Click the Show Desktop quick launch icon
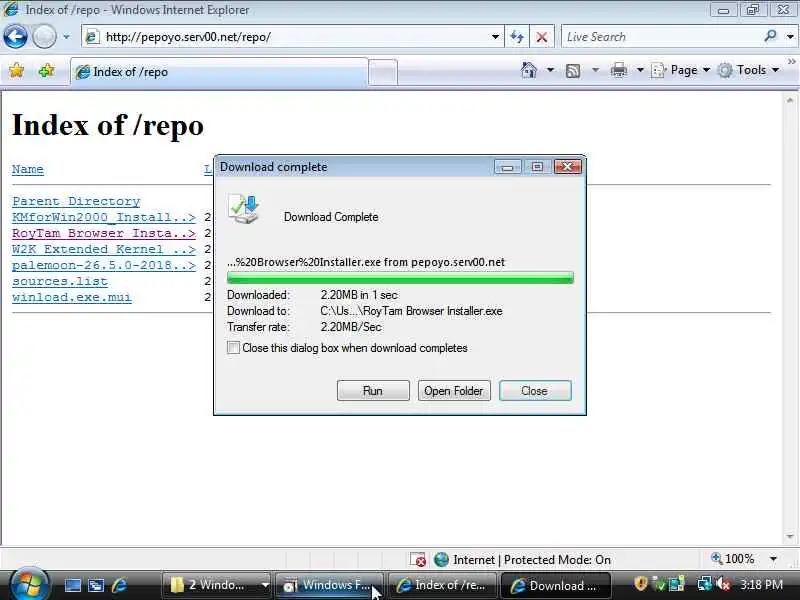Image resolution: width=800 pixels, height=600 pixels. pyautogui.click(x=72, y=586)
